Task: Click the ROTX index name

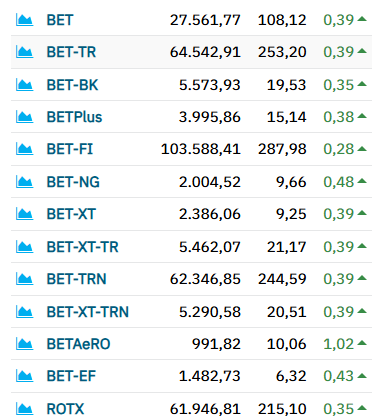Action: (x=65, y=409)
